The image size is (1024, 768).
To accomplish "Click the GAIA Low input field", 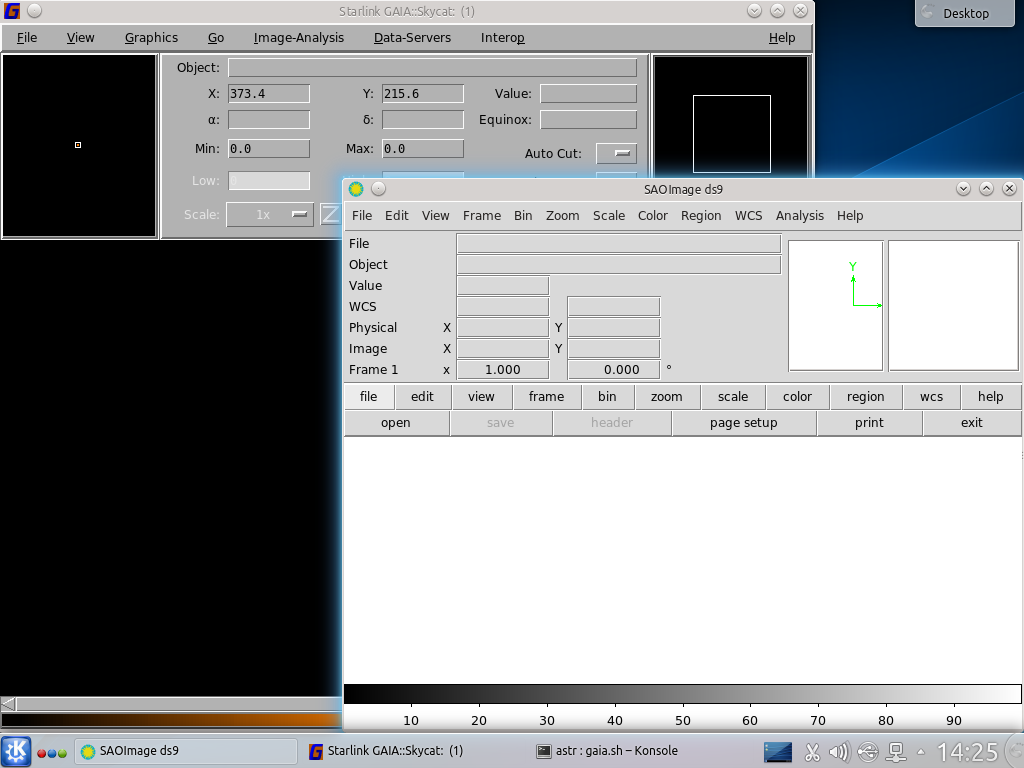I will pos(268,180).
